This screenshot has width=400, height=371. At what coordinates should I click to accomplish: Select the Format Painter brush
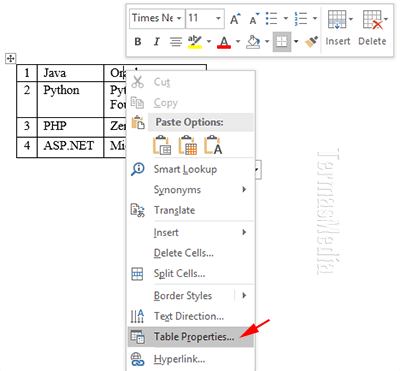pos(311,42)
